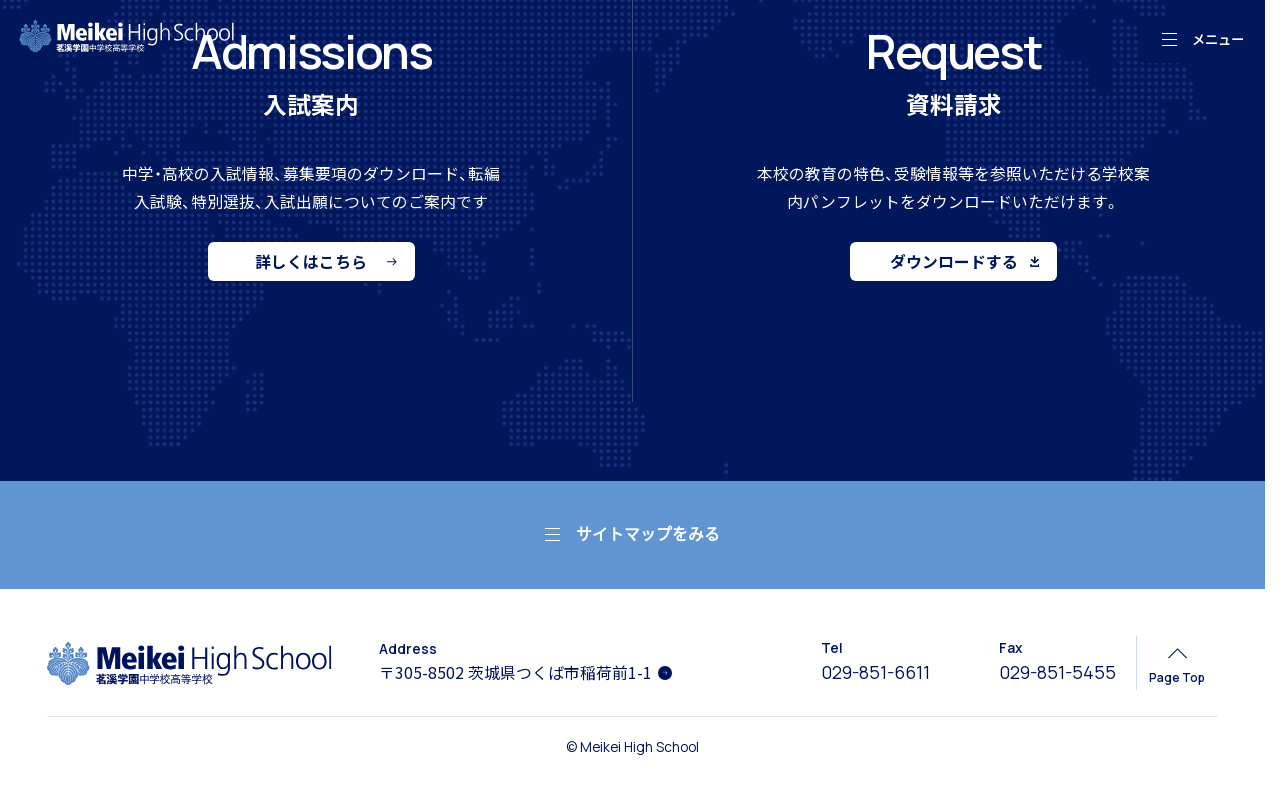Viewport: 1280px width, 800px height.
Task: Click the 資料請求 subtitle
Action: pyautogui.click(x=953, y=106)
